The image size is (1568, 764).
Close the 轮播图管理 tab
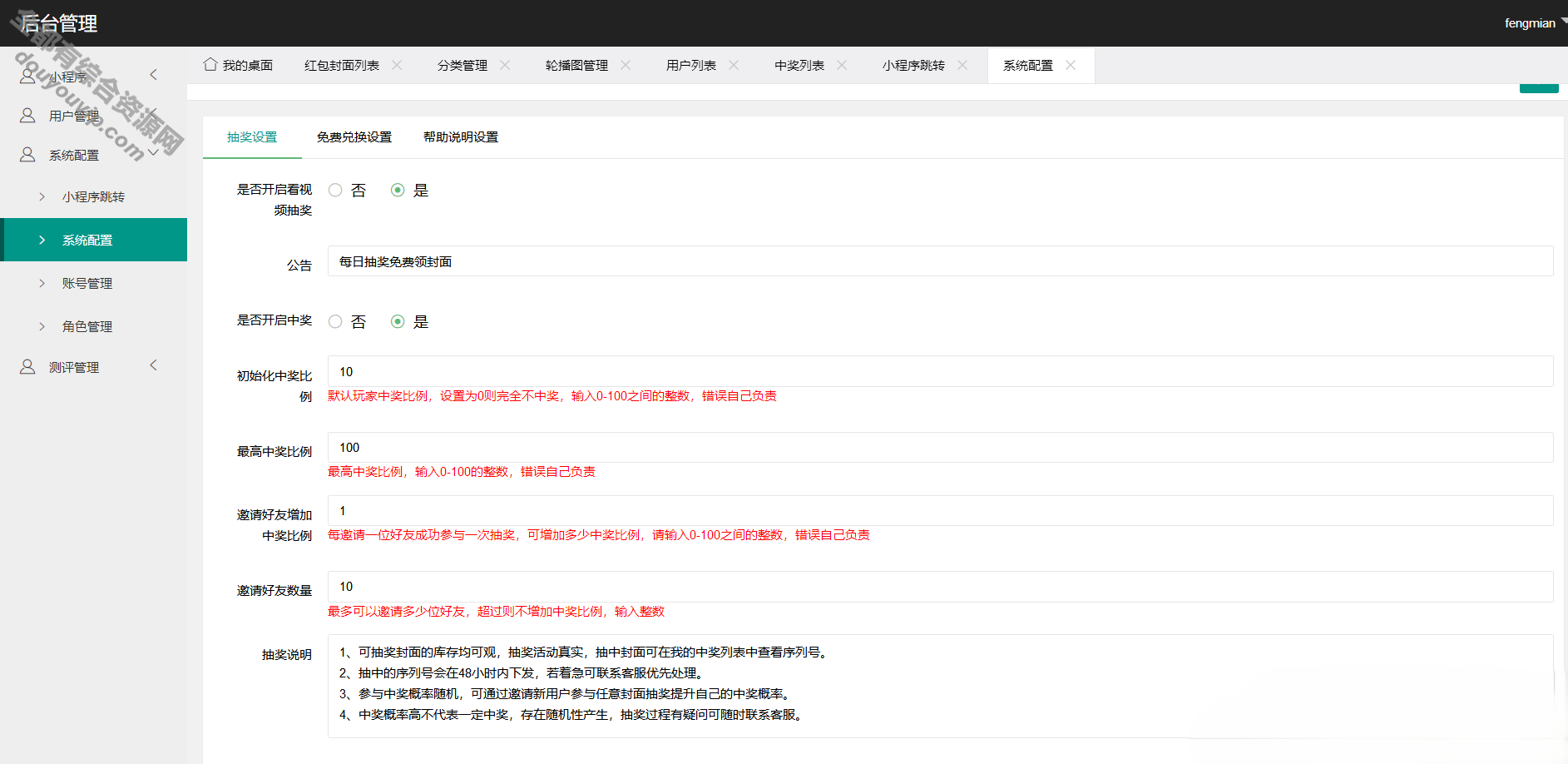[626, 65]
